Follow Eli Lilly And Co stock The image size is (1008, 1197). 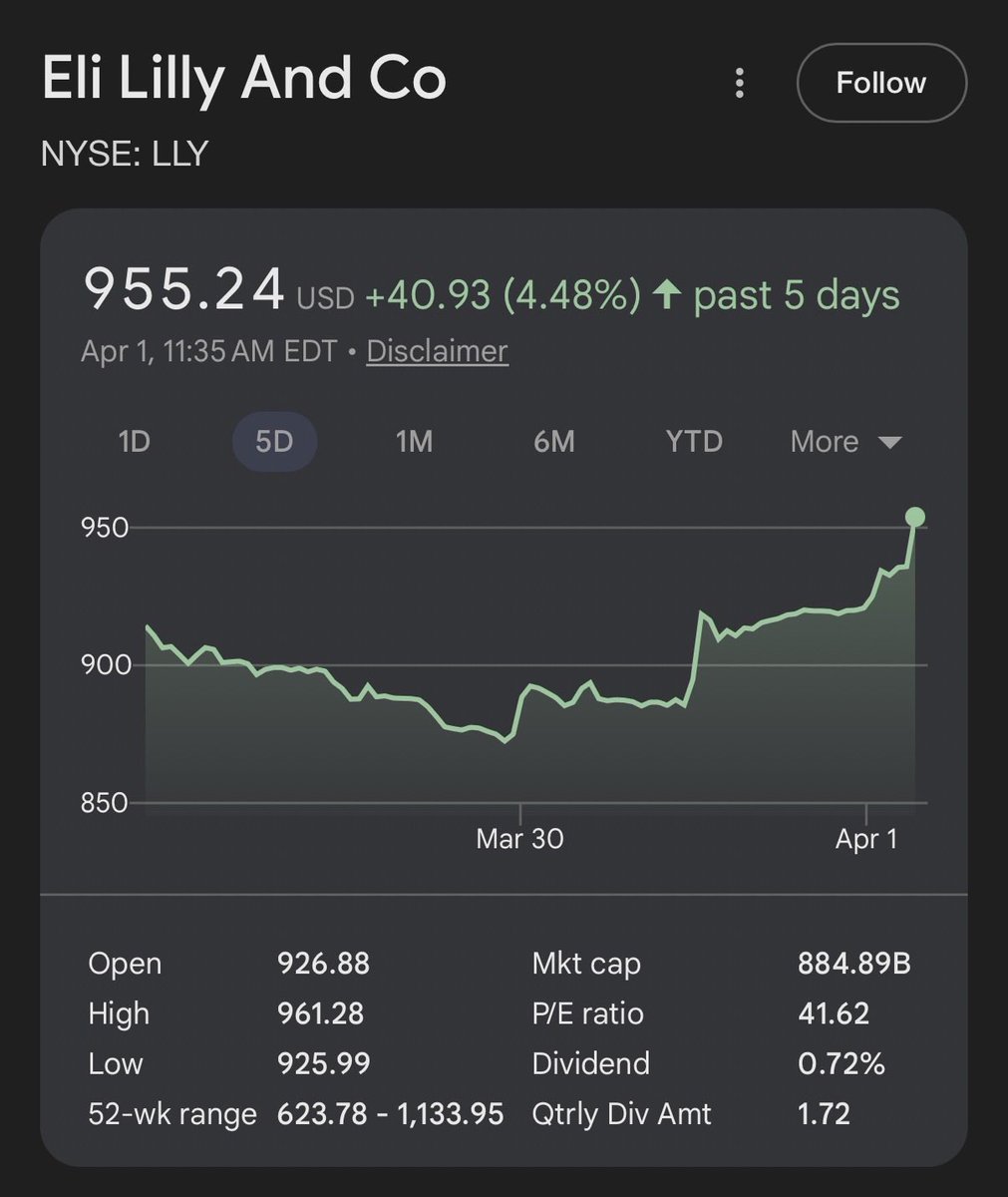tap(881, 82)
